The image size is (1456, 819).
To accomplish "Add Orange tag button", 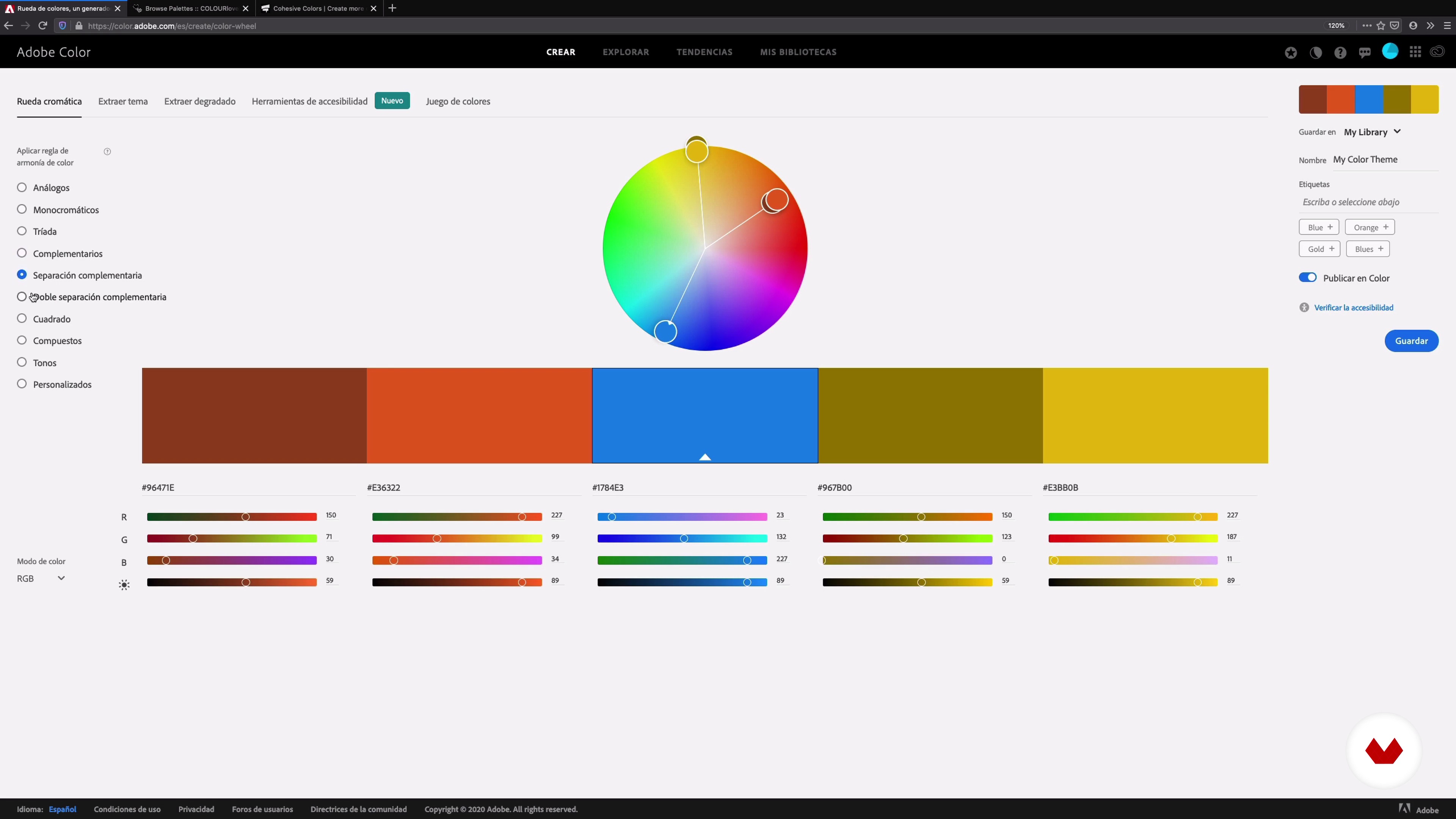I will coord(1370,227).
